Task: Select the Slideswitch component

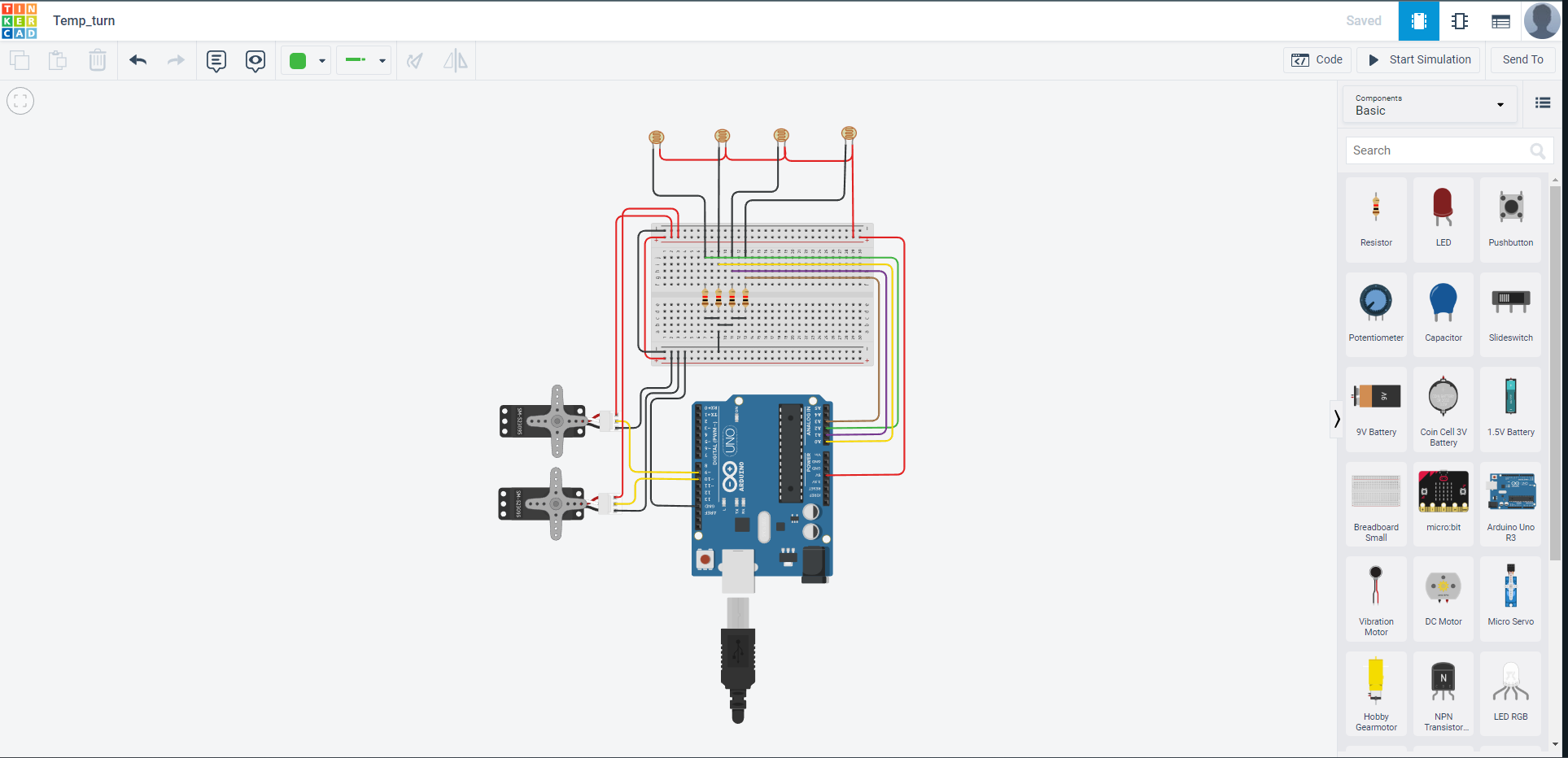Action: coord(1511,313)
